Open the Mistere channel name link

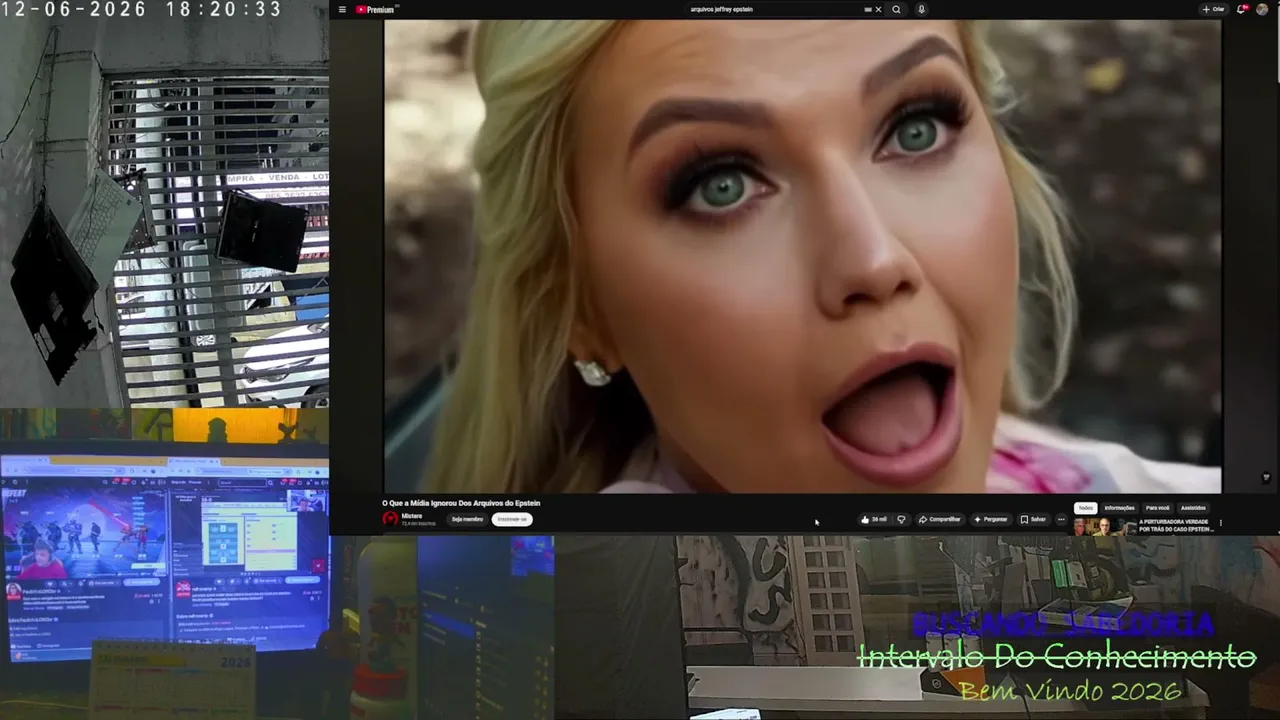(411, 516)
